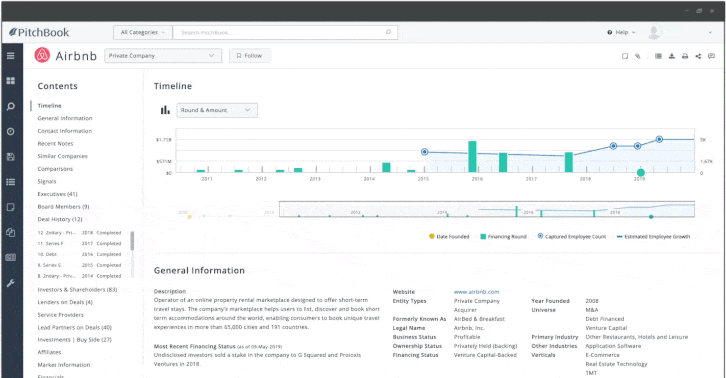Click the timeline range selector overview strip

pos(487,209)
